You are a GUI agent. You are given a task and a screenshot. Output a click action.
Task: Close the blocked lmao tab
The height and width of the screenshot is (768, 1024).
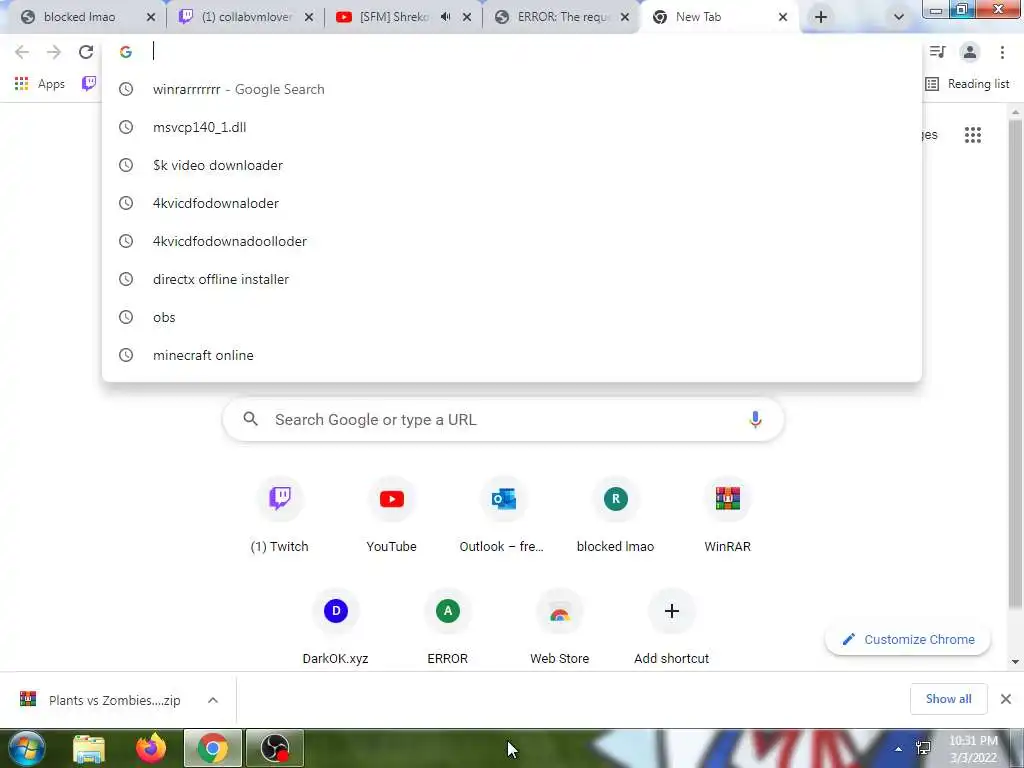click(x=151, y=17)
